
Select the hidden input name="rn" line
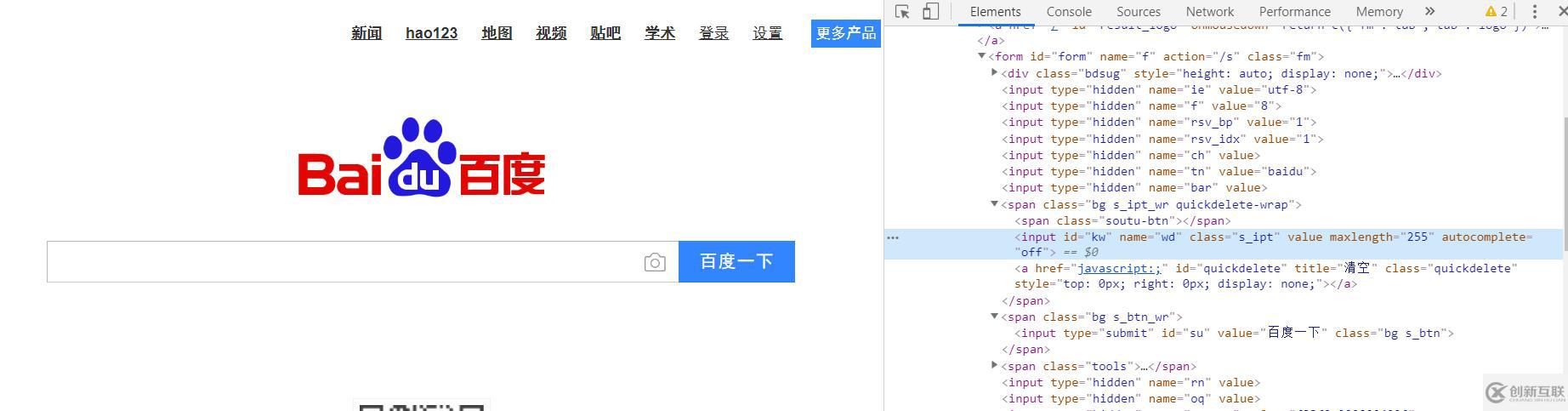(x=1131, y=382)
